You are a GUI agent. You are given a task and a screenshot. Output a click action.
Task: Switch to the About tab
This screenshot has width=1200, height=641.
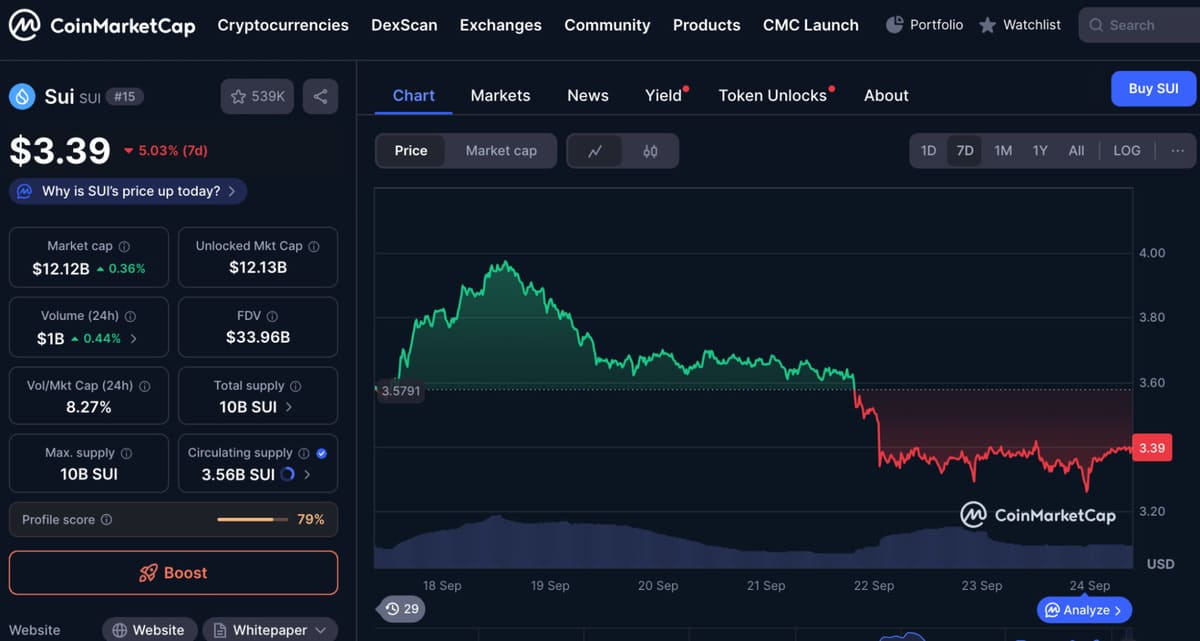[886, 96]
